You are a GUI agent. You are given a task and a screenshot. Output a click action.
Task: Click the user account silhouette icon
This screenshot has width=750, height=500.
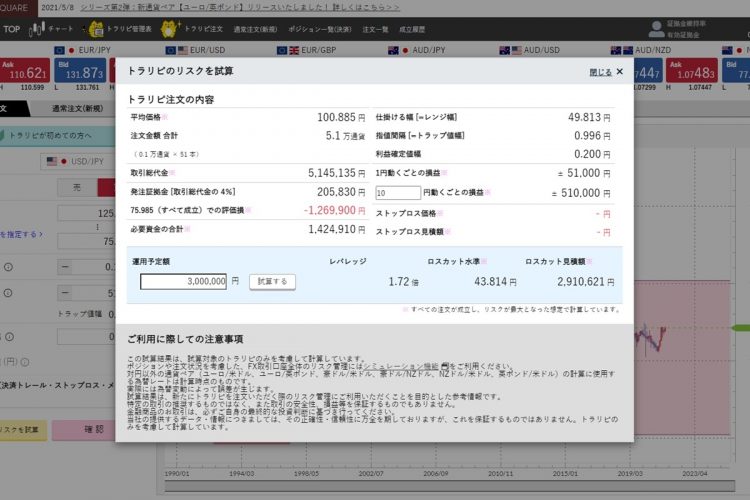click(x=656, y=29)
